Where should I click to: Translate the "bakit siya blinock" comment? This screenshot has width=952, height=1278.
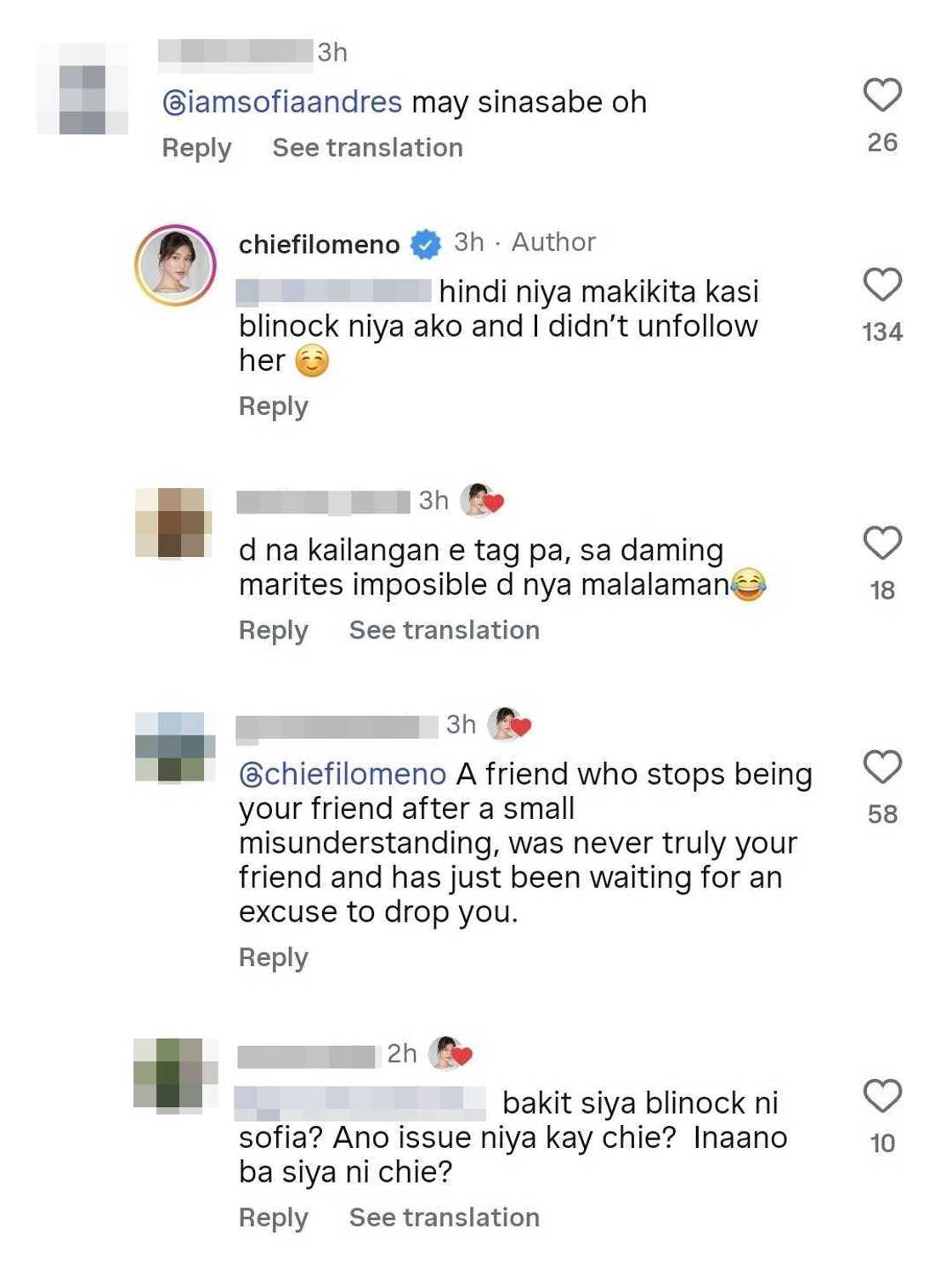[x=444, y=1218]
